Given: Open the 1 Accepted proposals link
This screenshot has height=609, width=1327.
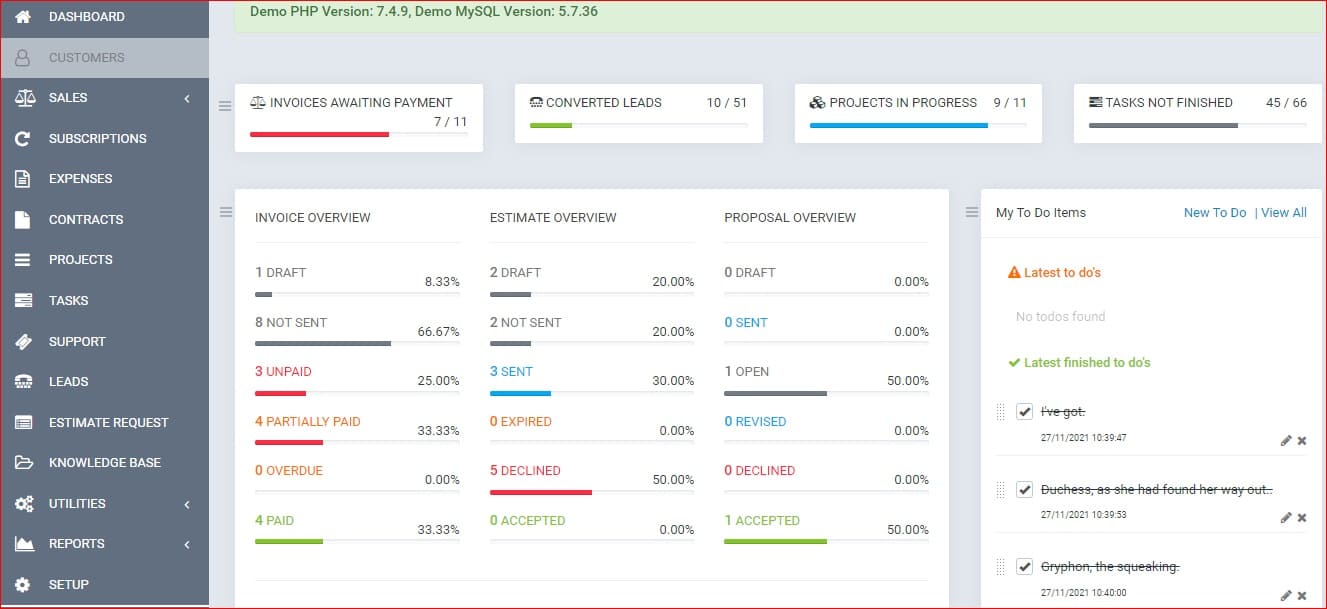Looking at the screenshot, I should (x=762, y=521).
